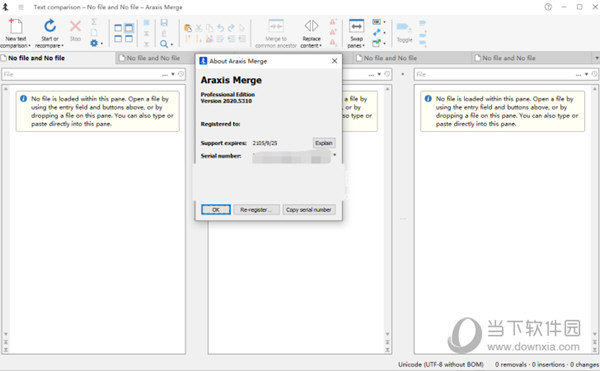Click the Copy serial number button
The image size is (600, 371).
tap(308, 210)
